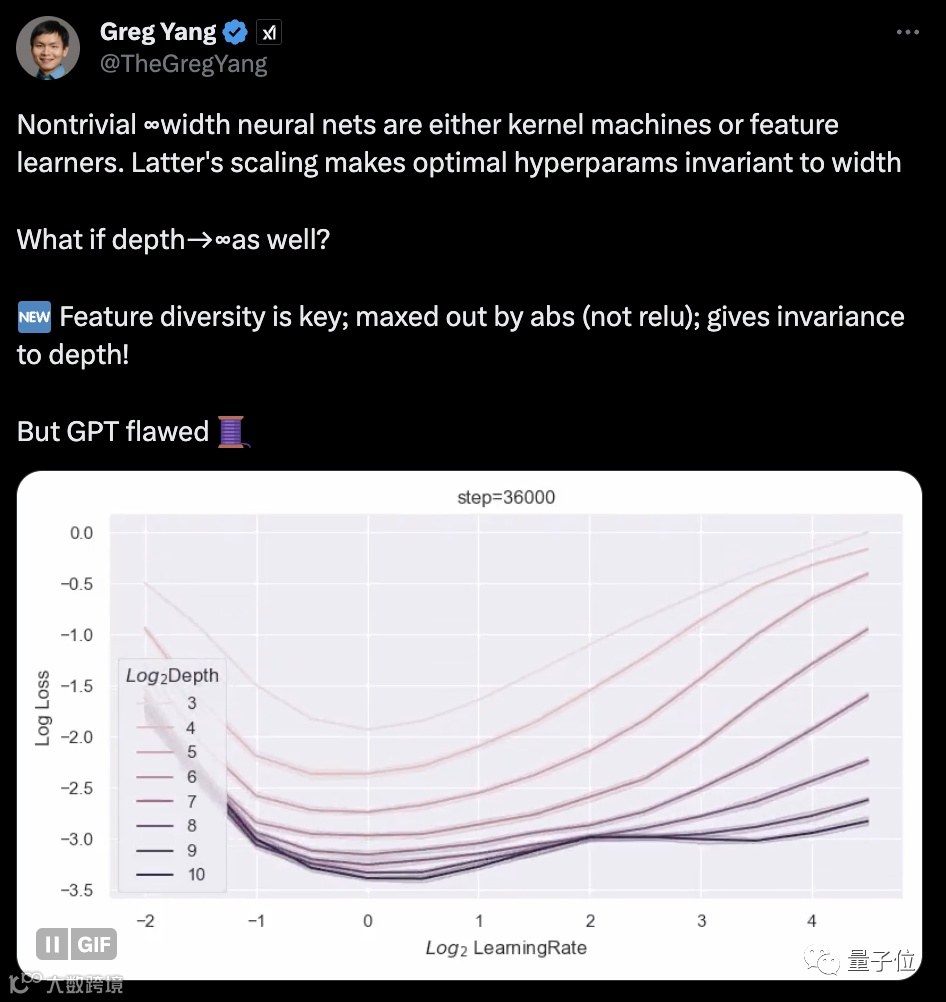Click the xAI affiliation badge
The height and width of the screenshot is (1002, 946).
click(269, 33)
